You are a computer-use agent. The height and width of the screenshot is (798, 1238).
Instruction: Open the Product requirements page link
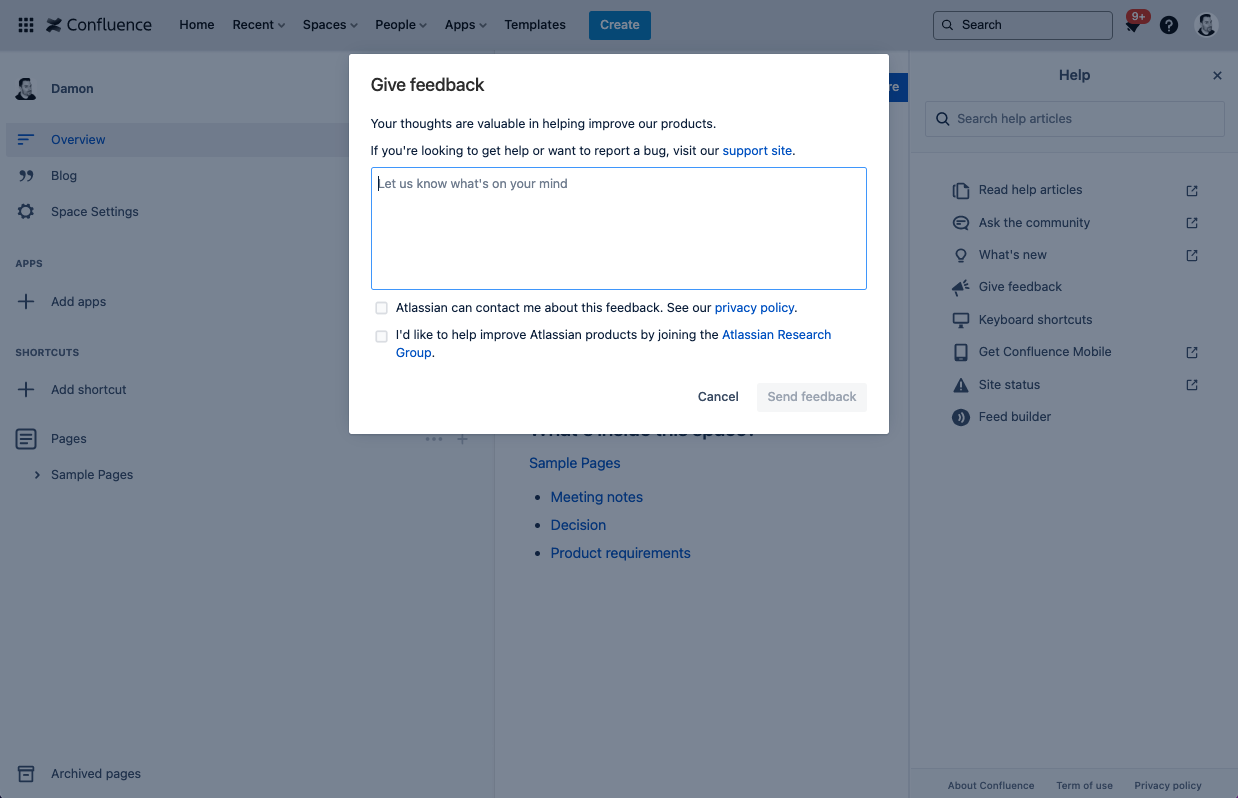(621, 553)
